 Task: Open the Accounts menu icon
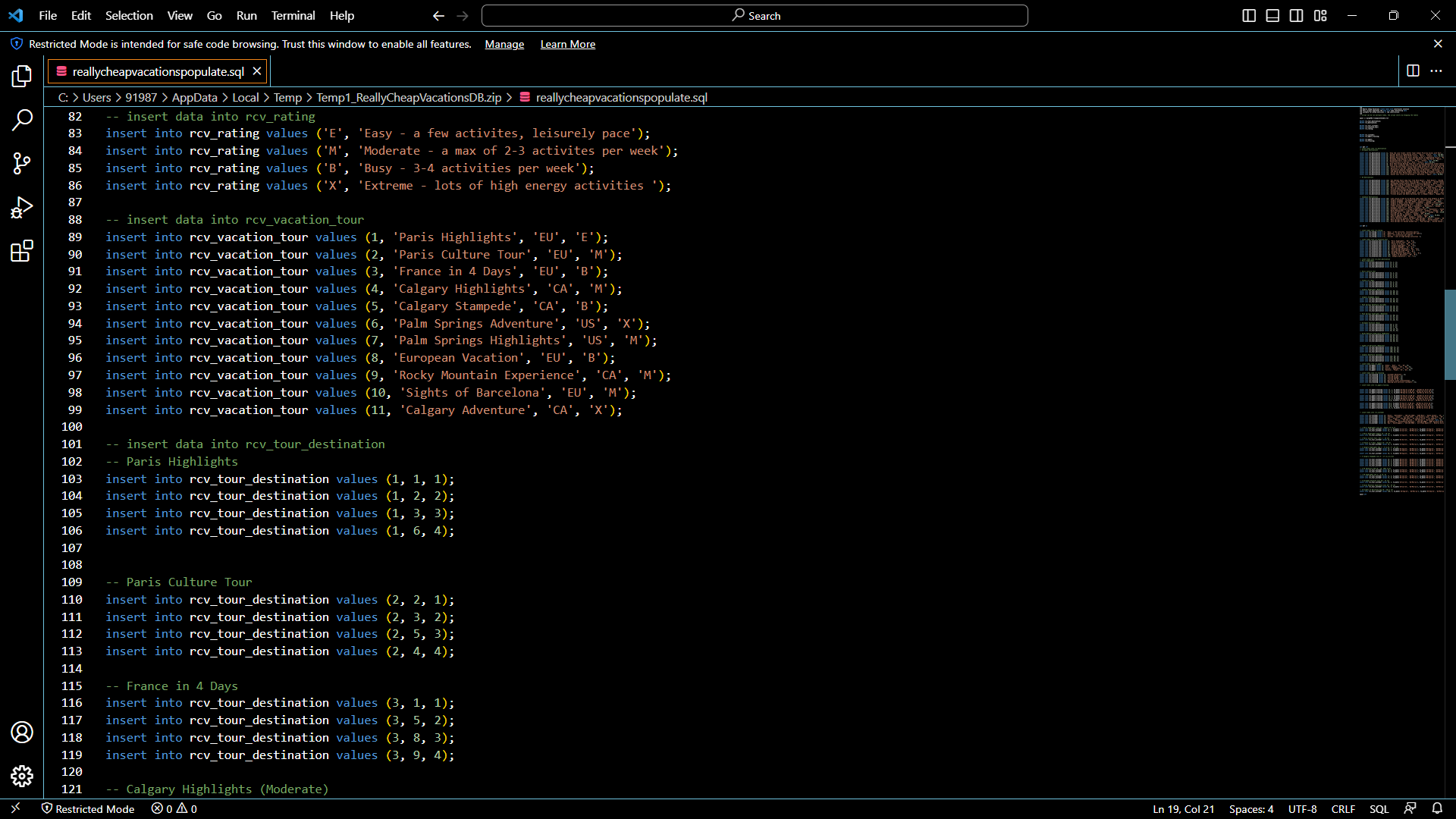(x=22, y=732)
